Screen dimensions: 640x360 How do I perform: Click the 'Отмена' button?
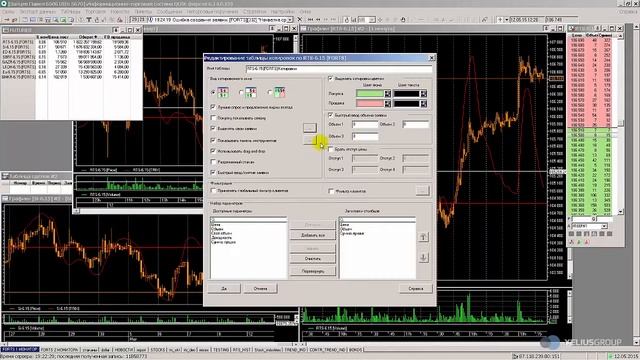coord(260,288)
